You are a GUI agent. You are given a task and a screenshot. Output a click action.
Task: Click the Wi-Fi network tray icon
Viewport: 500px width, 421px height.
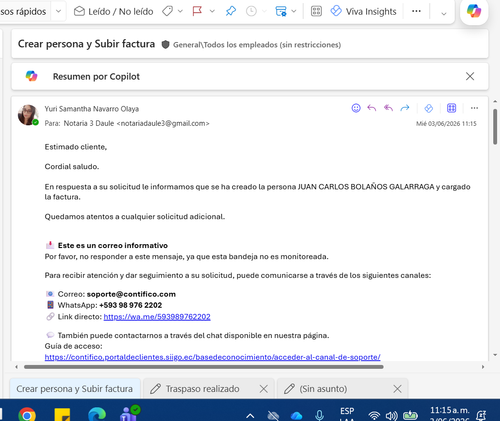(x=374, y=415)
